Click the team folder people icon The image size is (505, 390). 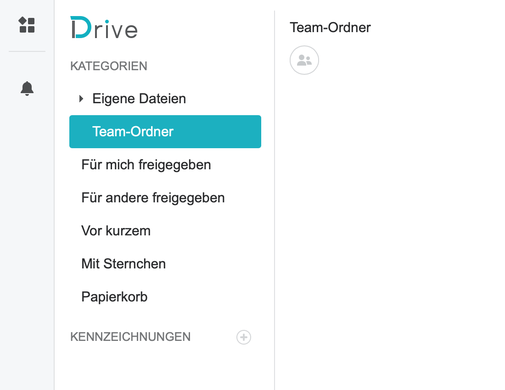click(x=304, y=60)
